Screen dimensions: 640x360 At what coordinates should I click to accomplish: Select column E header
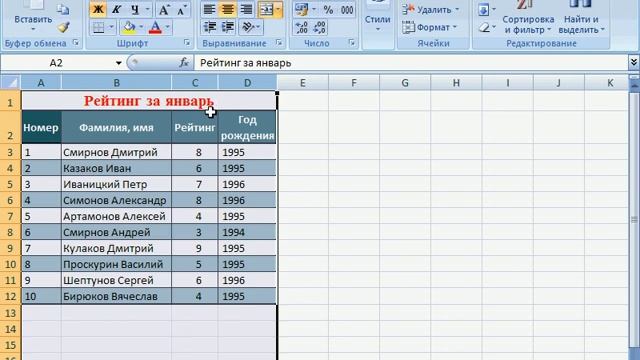(302, 83)
